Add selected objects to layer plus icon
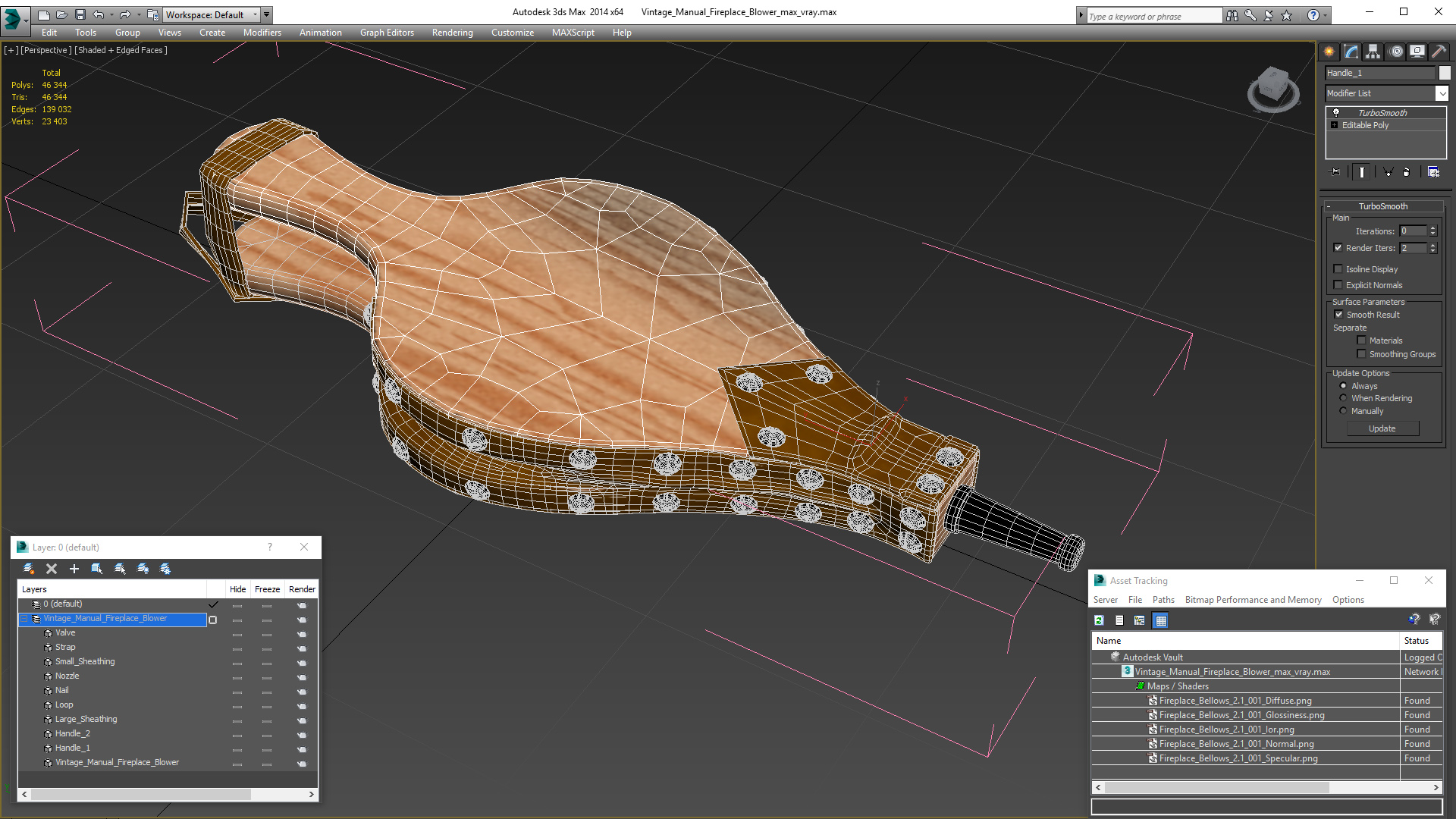Screen dimensions: 1456x819 (74, 569)
